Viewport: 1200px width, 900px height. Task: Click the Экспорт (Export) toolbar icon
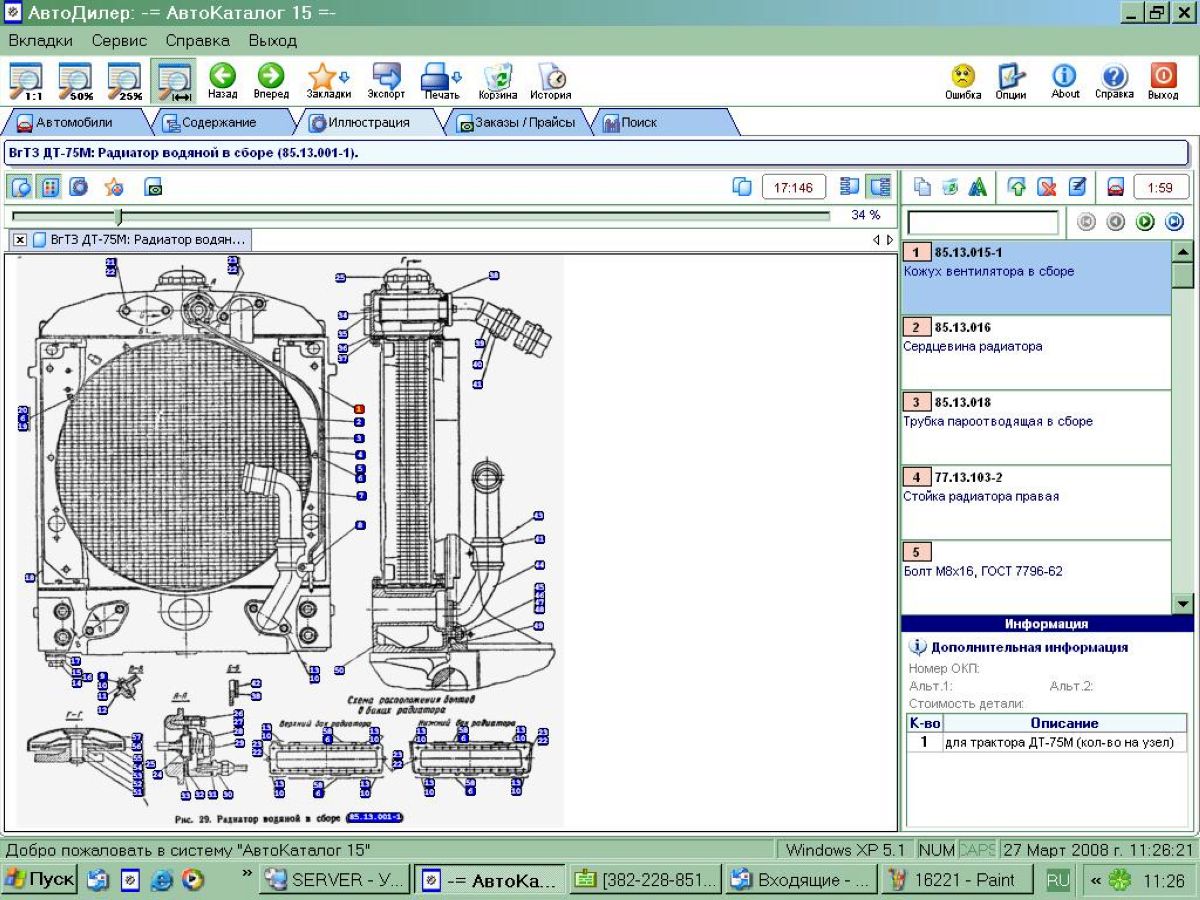pos(386,76)
